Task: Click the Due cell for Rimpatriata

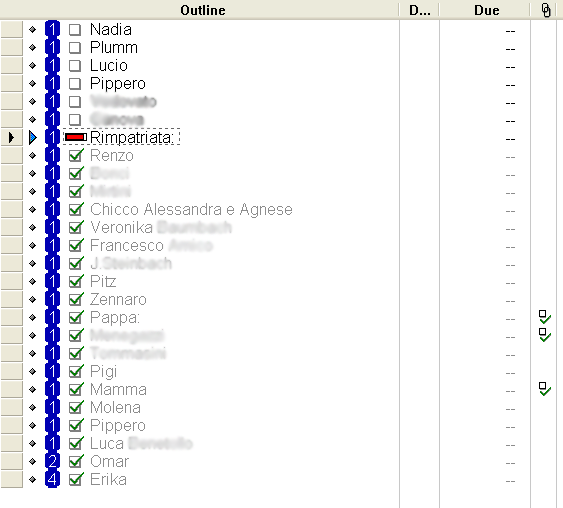Action: [x=485, y=138]
